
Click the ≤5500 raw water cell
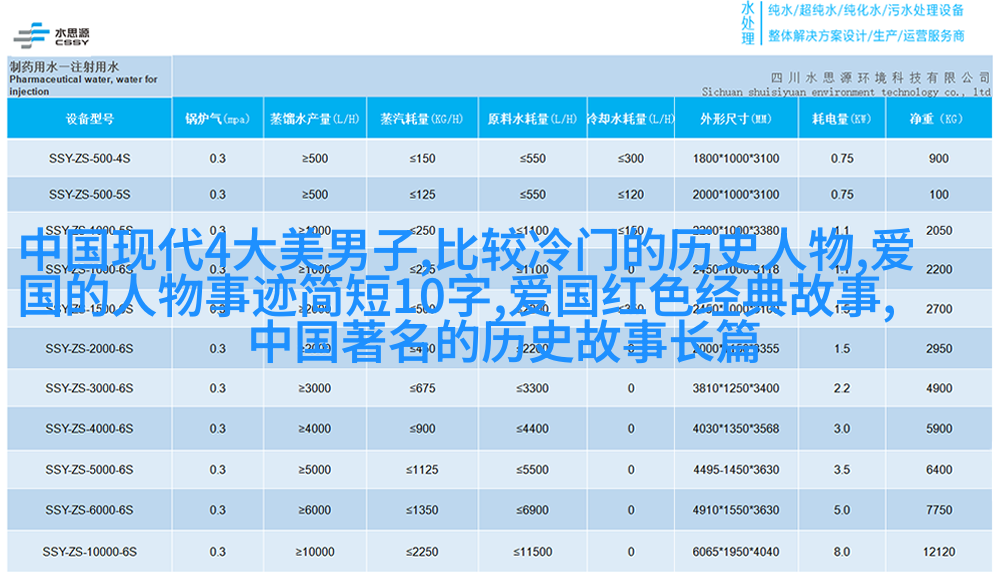533,470
